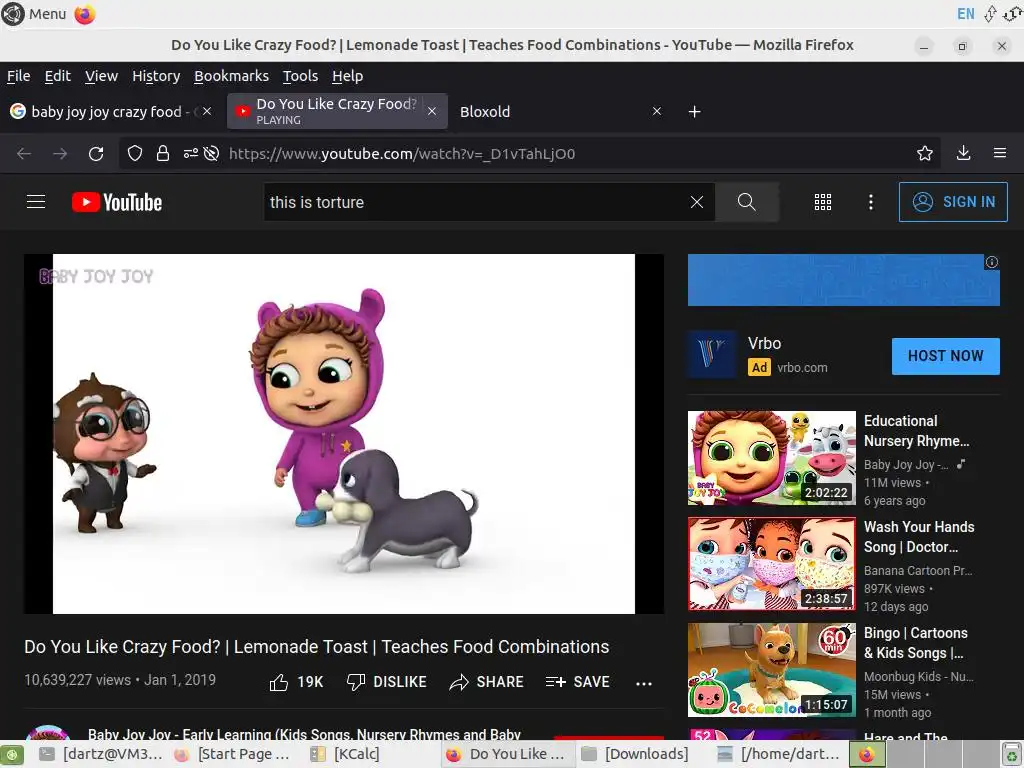Screen dimensions: 1024x768
Task: Open the YouTube guide hamburger menu
Action: point(36,202)
